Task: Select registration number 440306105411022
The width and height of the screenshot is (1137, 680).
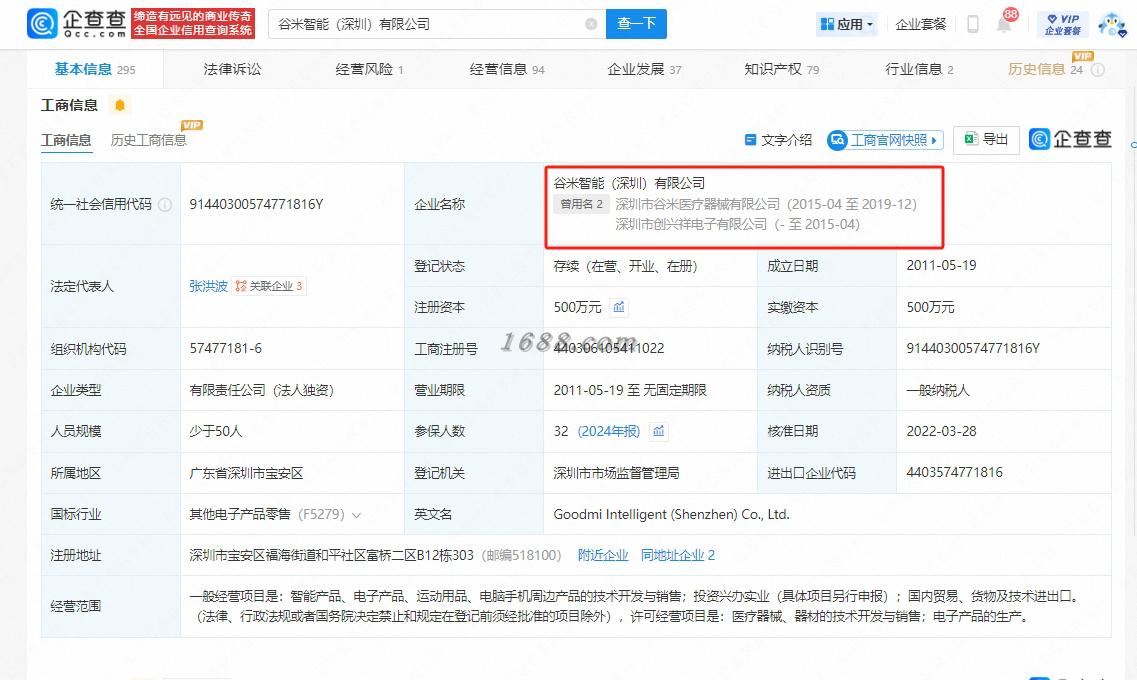Action: click(608, 349)
